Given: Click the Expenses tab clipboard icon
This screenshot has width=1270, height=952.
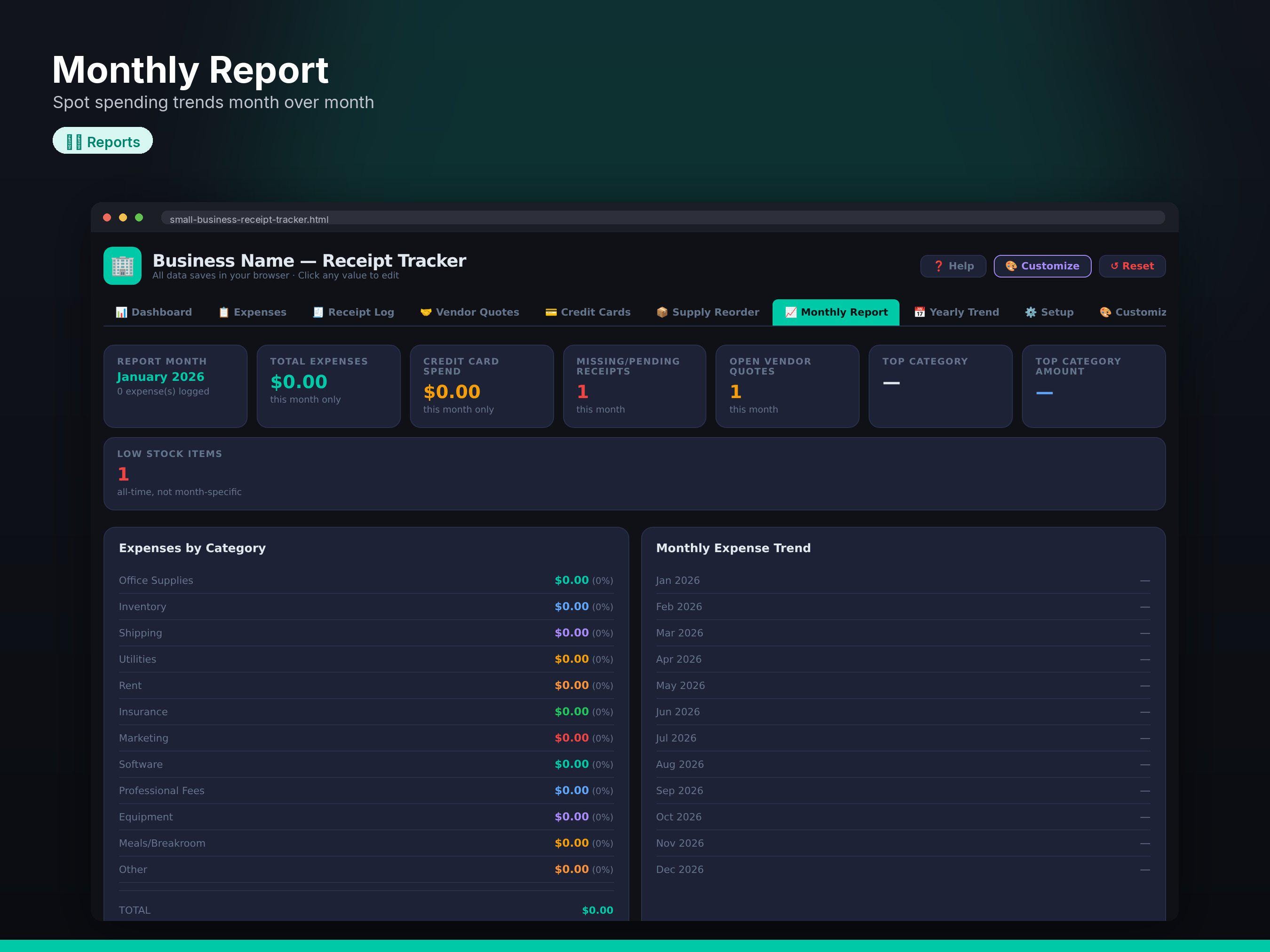Looking at the screenshot, I should [x=224, y=312].
